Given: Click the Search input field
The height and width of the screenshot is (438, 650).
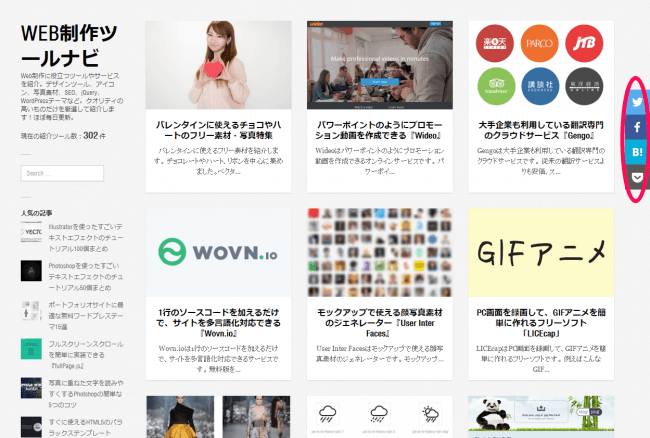Looking at the screenshot, I should (x=62, y=173).
